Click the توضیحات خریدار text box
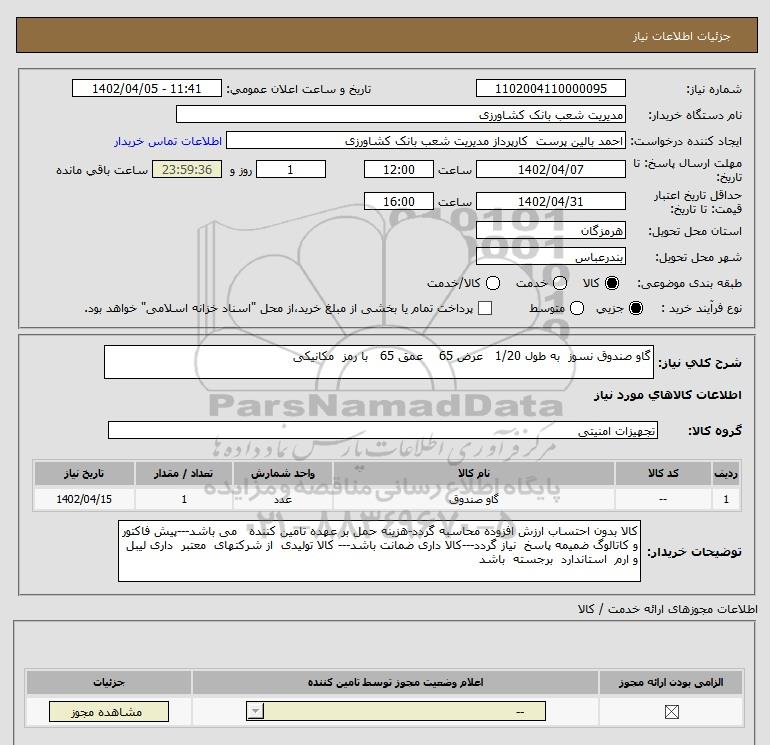Screen dimensions: 770x745 (379, 551)
